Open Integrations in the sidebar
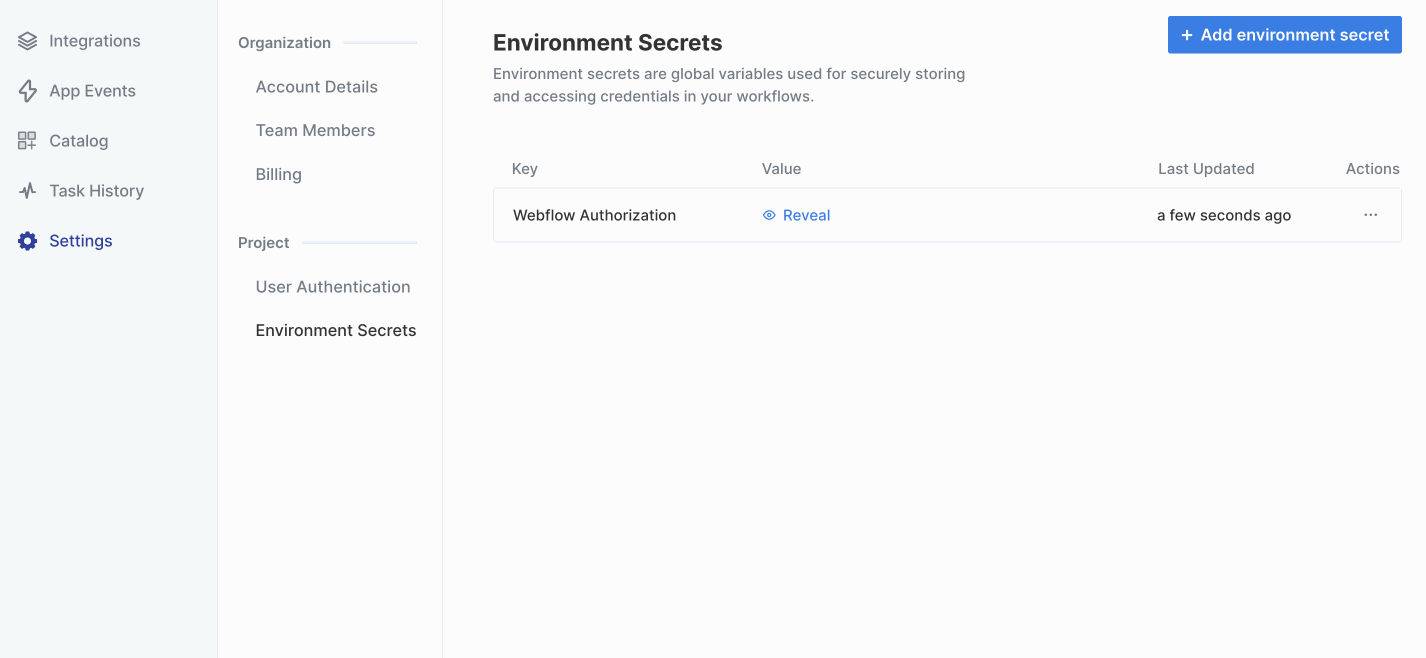Image resolution: width=1426 pixels, height=658 pixels. pyautogui.click(x=95, y=41)
